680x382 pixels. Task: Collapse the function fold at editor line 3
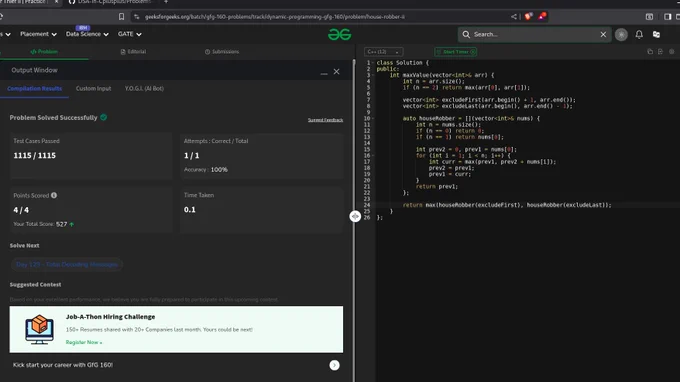click(373, 75)
